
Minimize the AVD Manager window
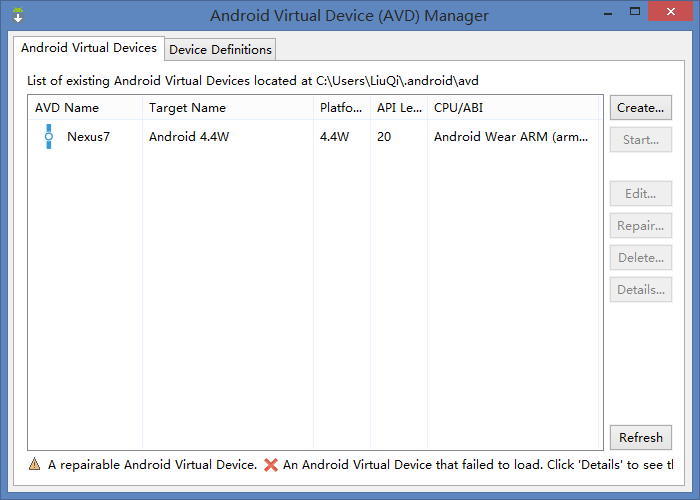click(x=608, y=13)
